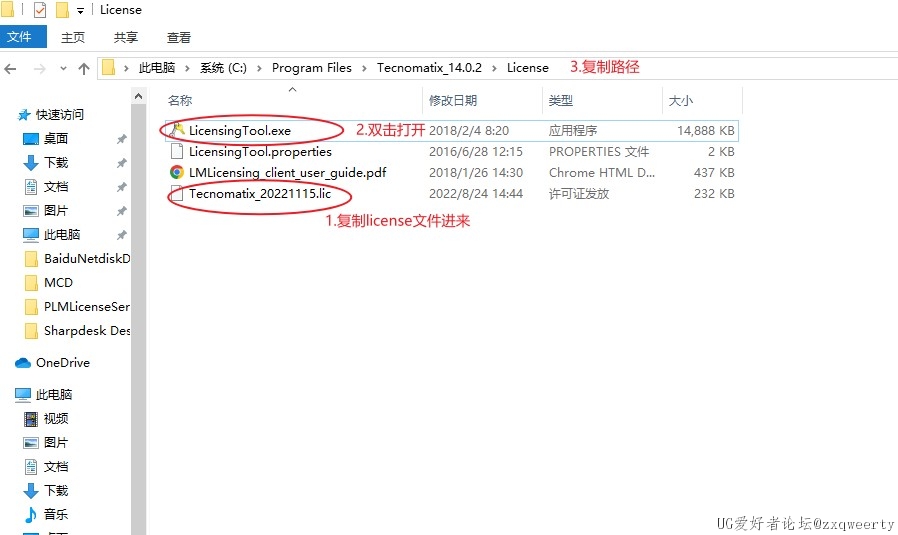The image size is (898, 535).
Task: Expand chevron after Program Files breadcrumb
Action: click(364, 68)
